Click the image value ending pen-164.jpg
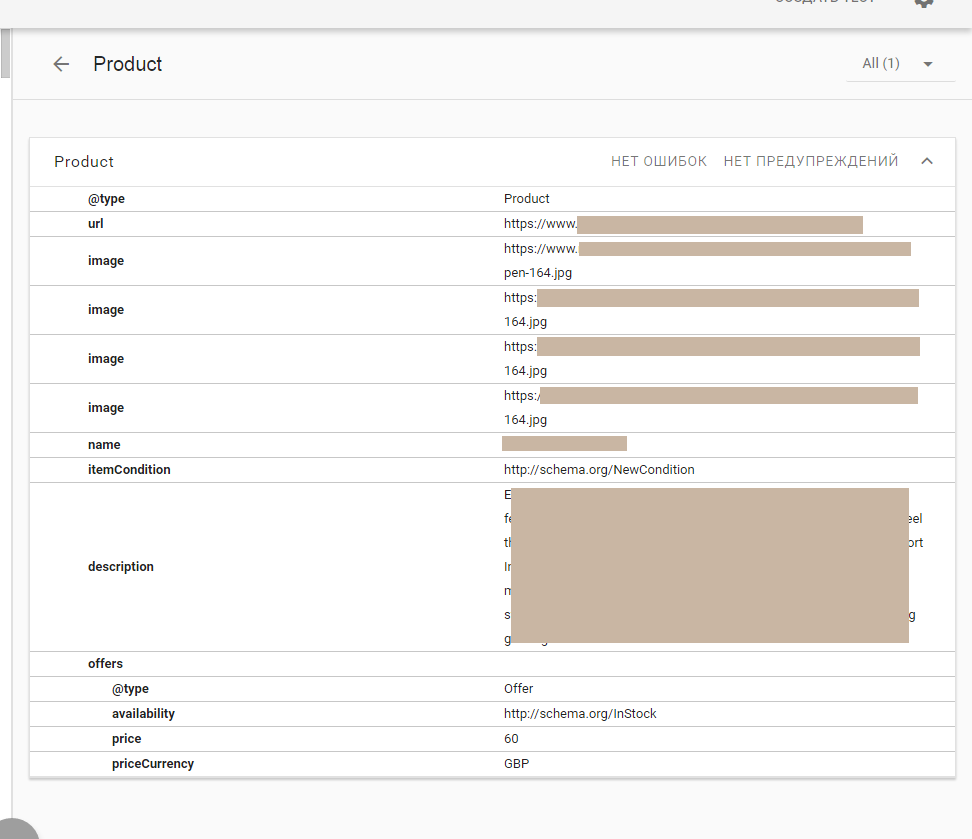 click(538, 272)
